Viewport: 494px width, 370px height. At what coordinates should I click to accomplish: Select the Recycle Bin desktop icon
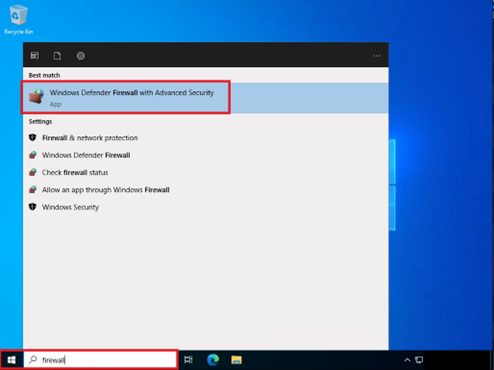click(x=19, y=19)
